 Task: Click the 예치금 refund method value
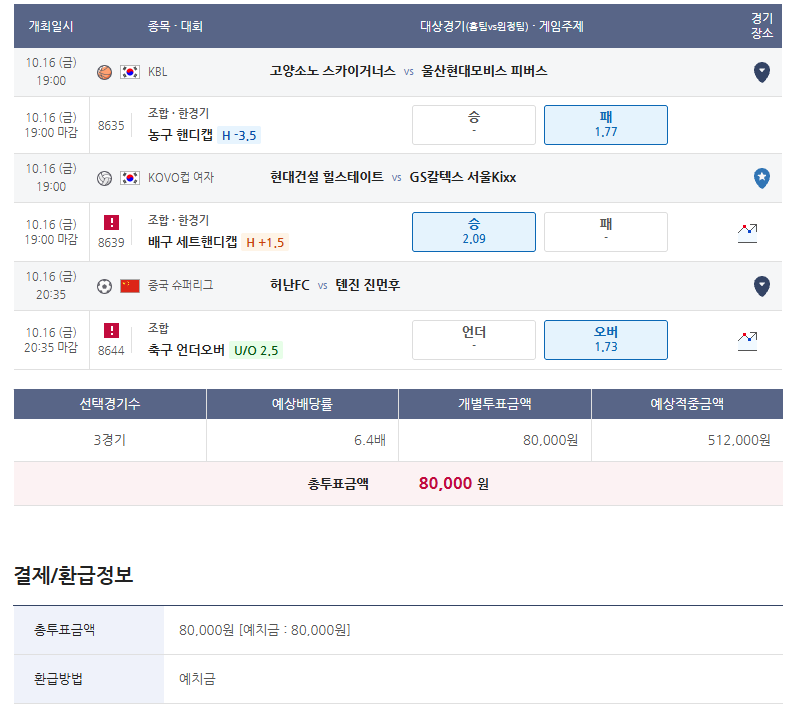(x=197, y=679)
